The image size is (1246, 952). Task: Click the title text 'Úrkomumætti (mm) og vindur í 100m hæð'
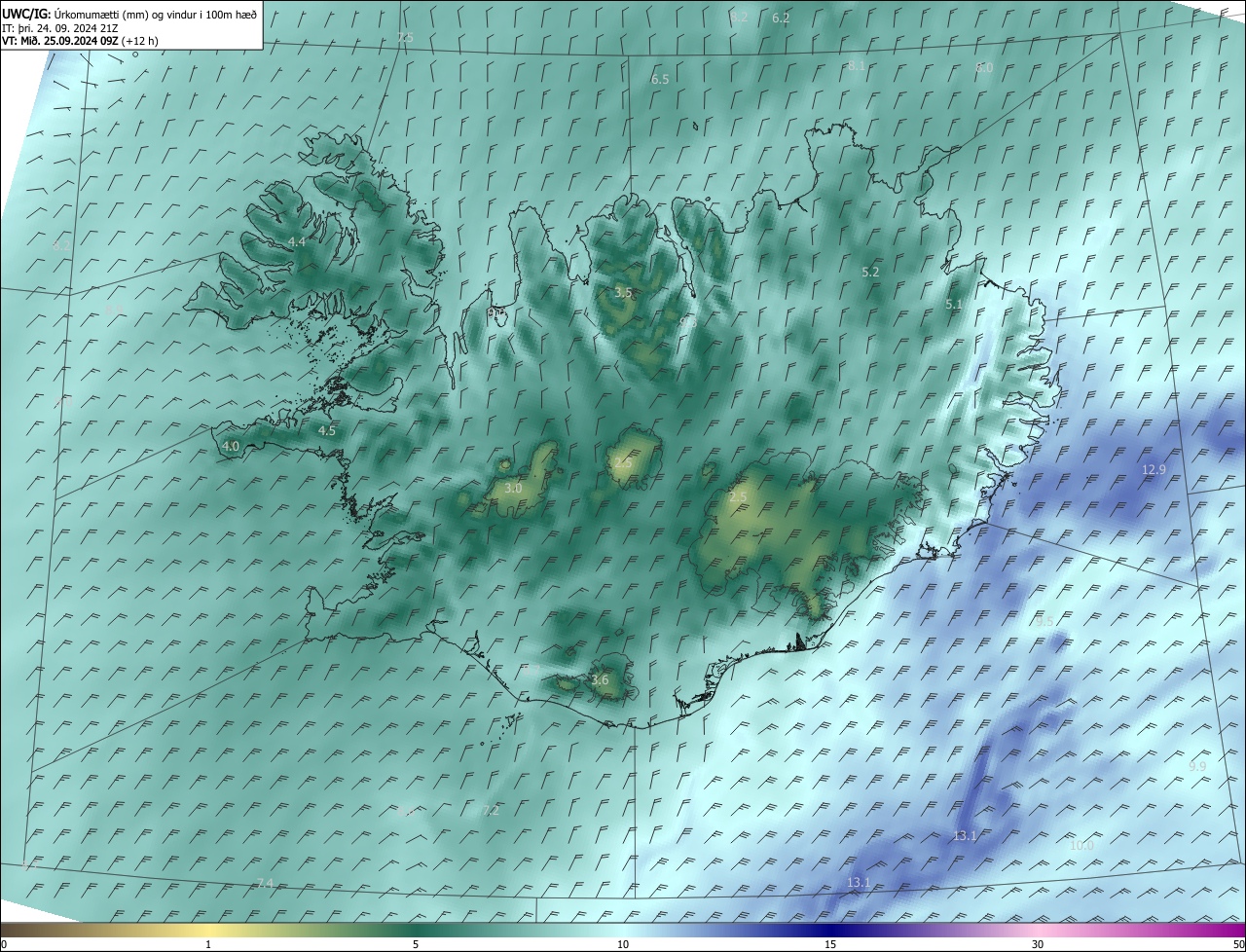pyautogui.click(x=155, y=13)
